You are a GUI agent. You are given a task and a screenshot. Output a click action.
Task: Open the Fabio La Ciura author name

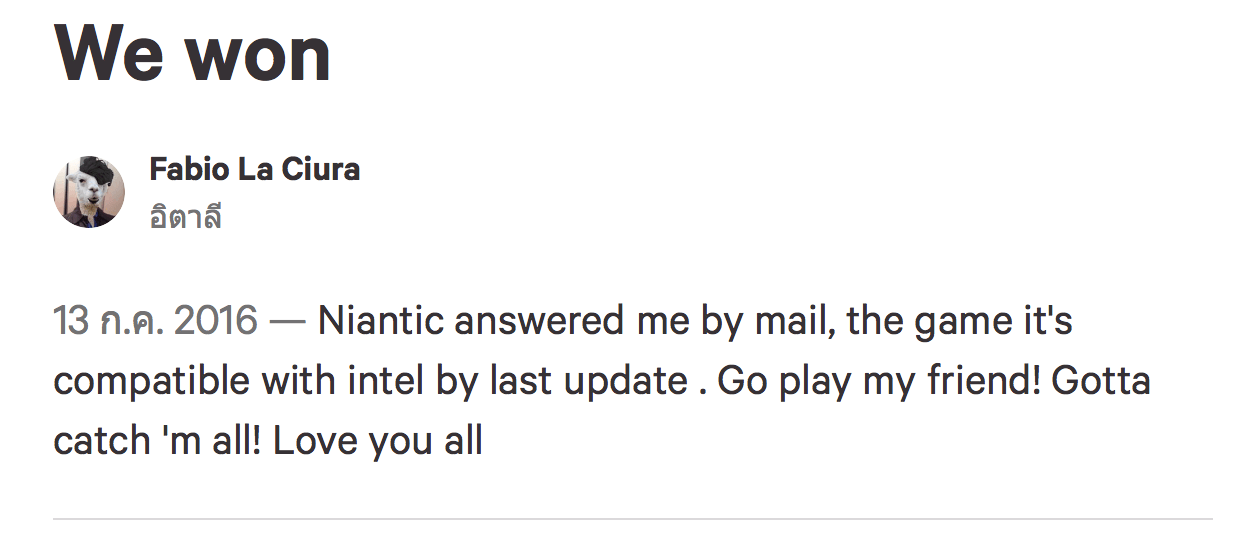pyautogui.click(x=254, y=169)
